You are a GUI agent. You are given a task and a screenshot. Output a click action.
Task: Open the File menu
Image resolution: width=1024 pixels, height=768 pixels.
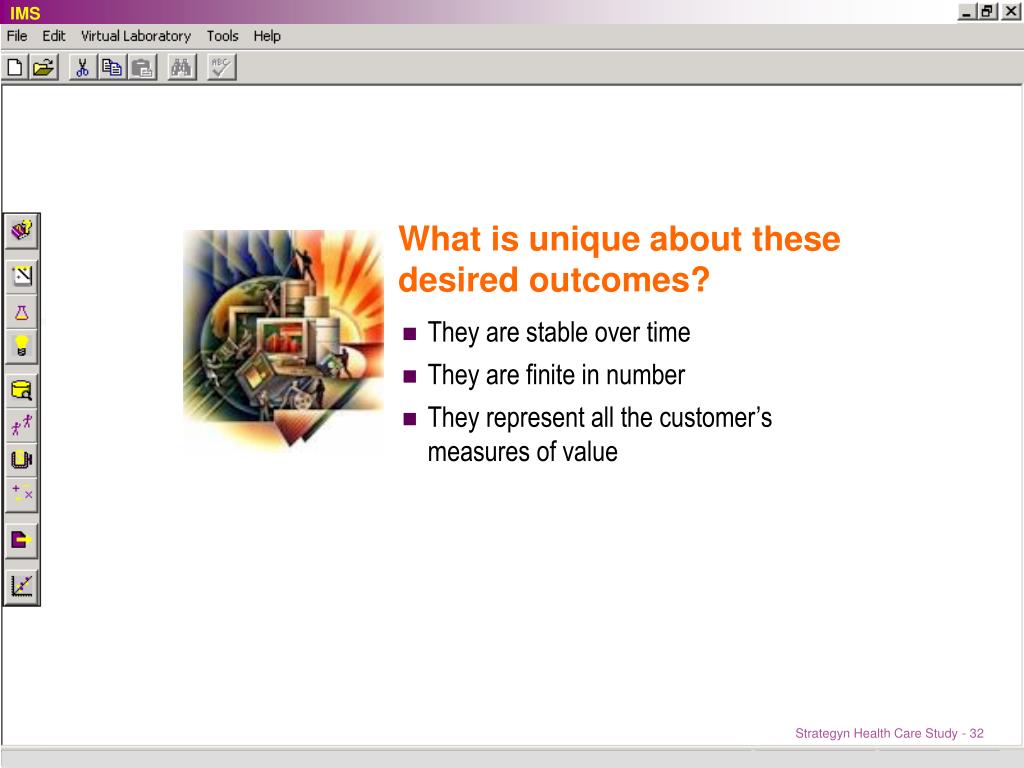pyautogui.click(x=17, y=36)
